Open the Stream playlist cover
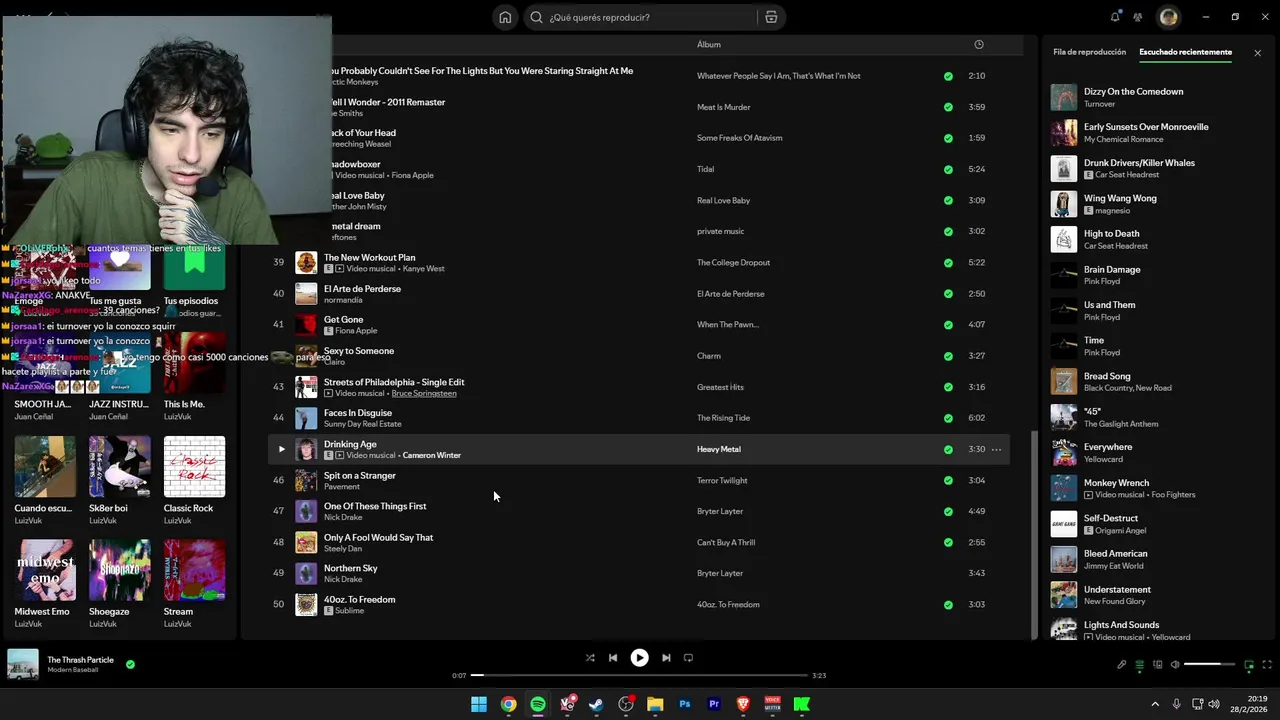This screenshot has width=1280, height=720. click(x=194, y=570)
